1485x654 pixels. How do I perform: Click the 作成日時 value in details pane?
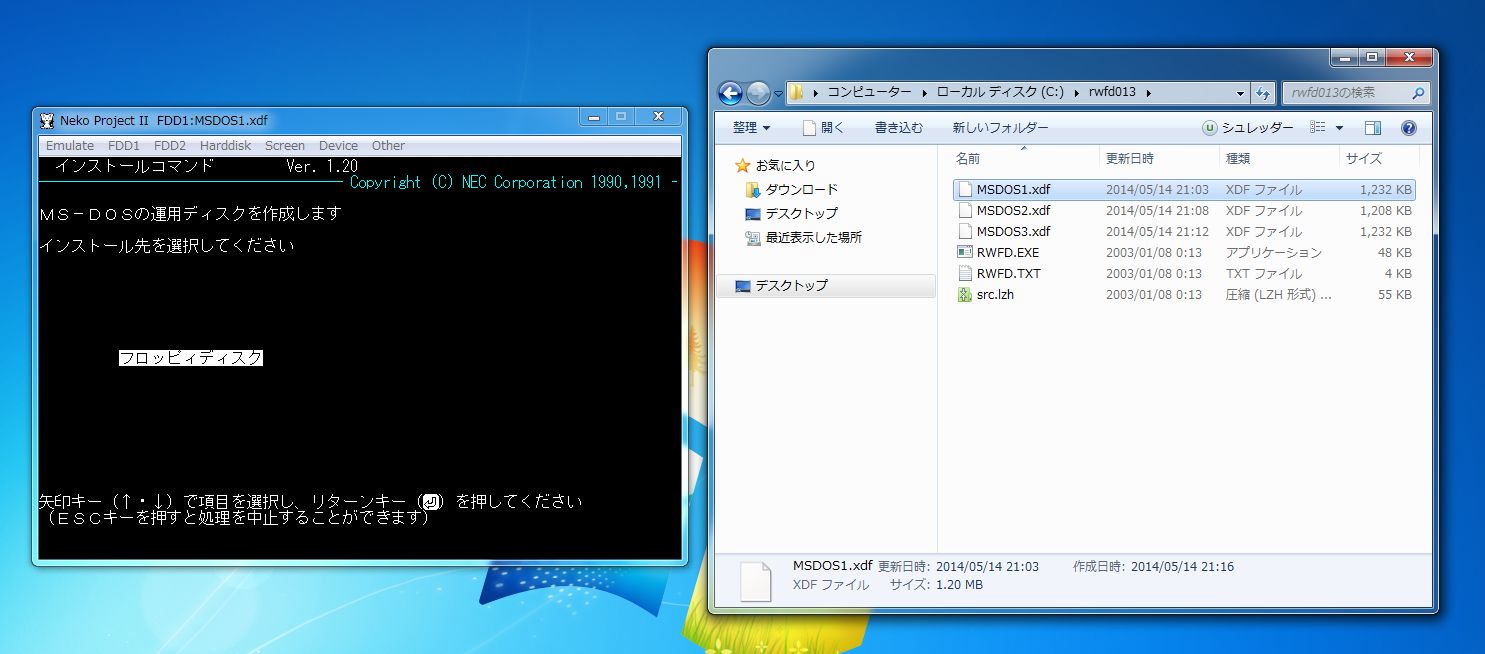(1182, 566)
